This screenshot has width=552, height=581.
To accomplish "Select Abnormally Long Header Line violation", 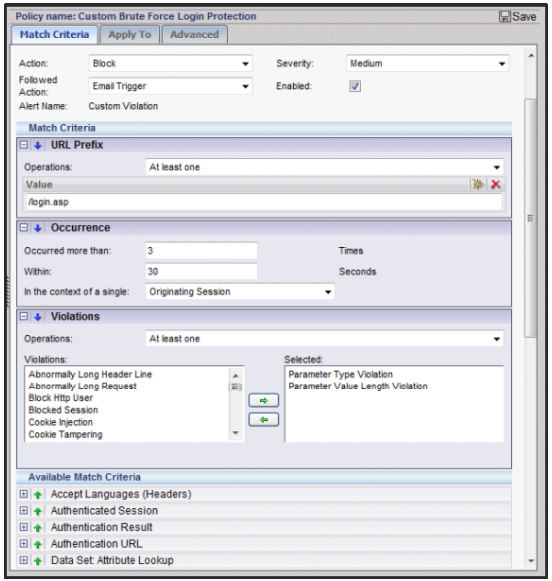I will pyautogui.click(x=90, y=374).
